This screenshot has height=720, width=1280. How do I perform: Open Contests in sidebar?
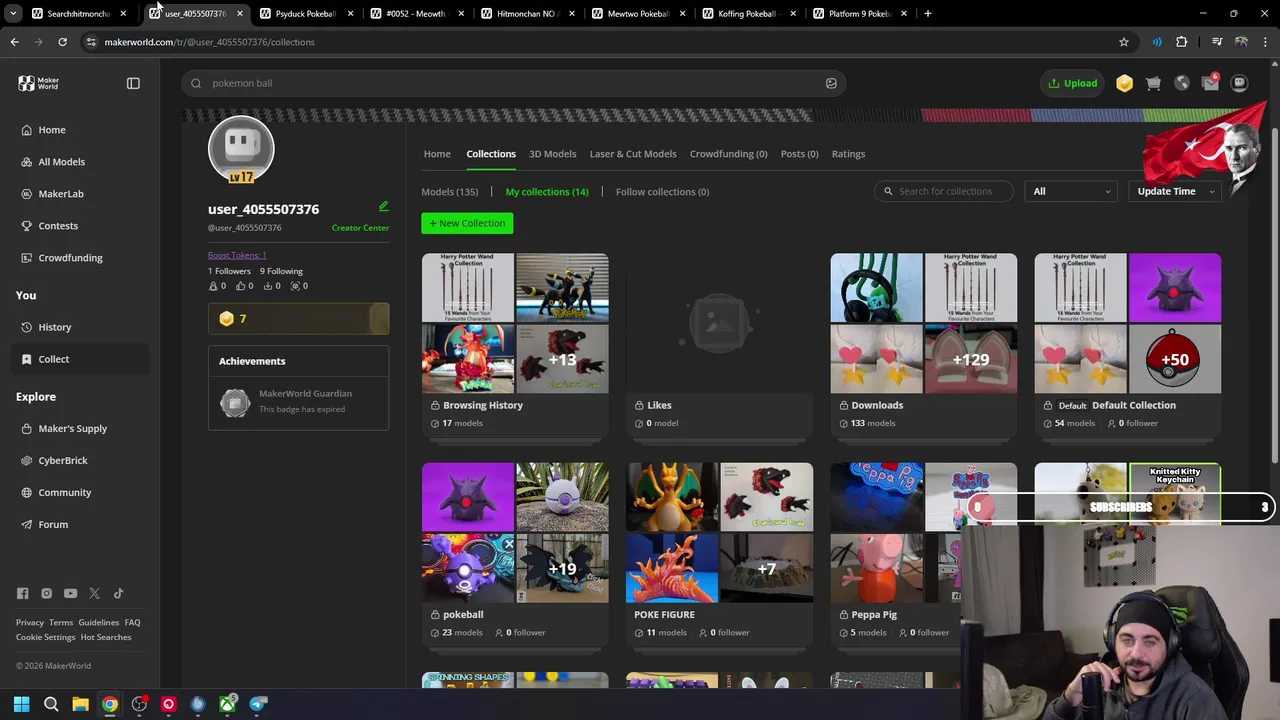[58, 226]
